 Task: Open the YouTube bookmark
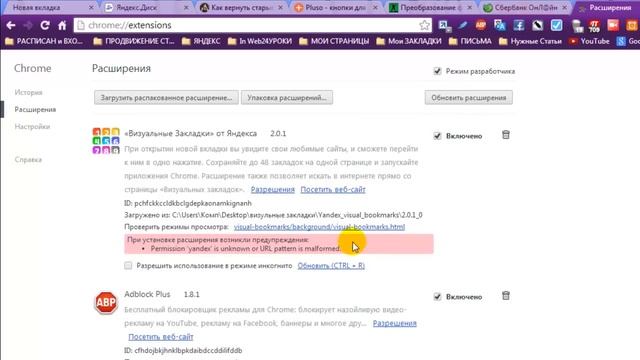click(x=589, y=41)
